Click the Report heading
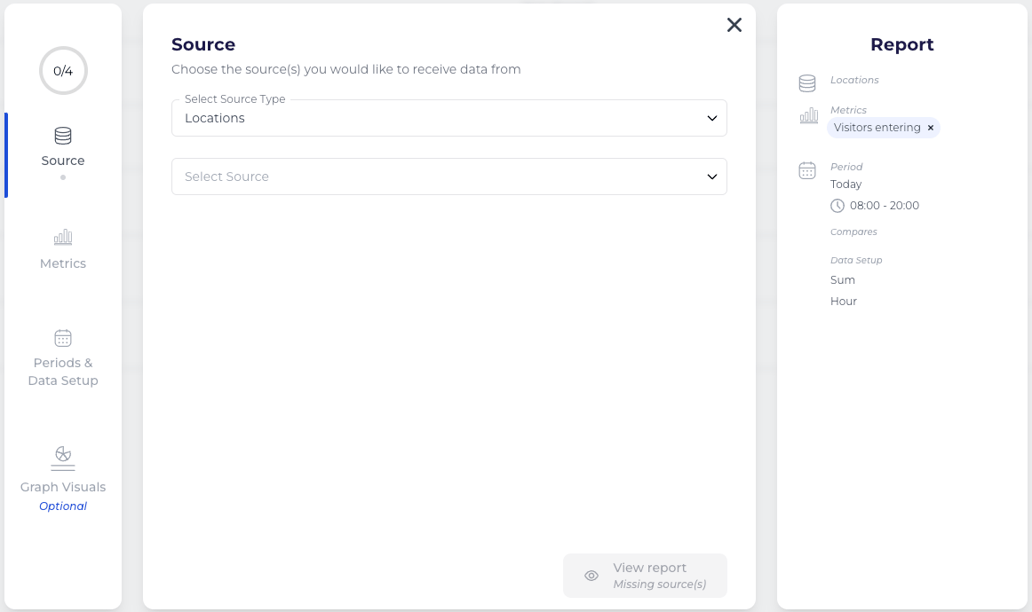Image resolution: width=1032 pixels, height=612 pixels. [902, 45]
